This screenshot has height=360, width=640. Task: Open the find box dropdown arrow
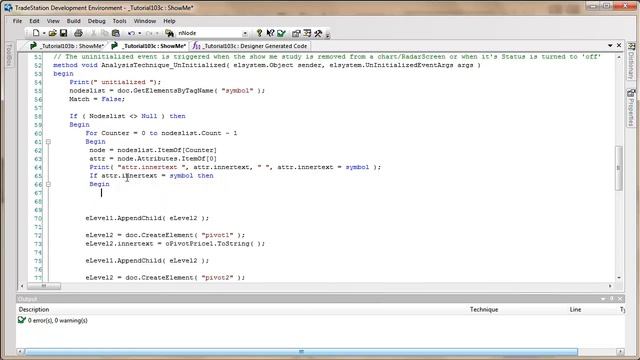click(x=245, y=33)
